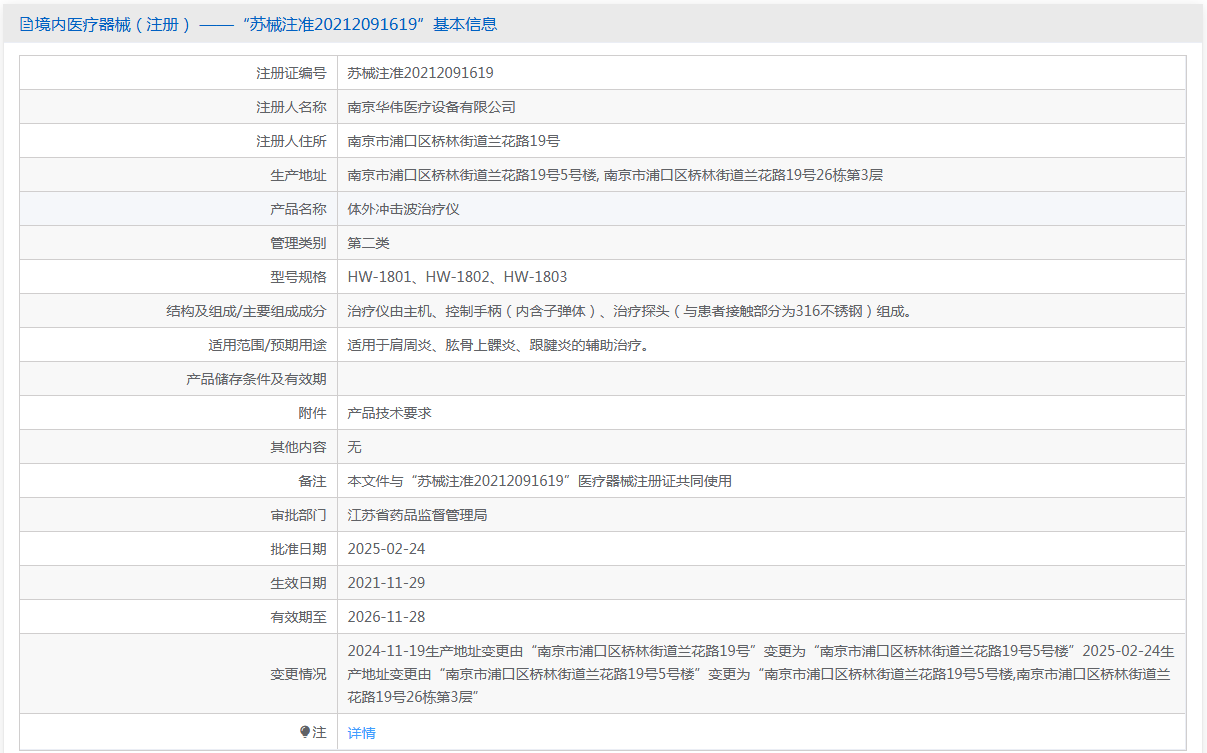Click the 结构及组成/主要组成成分 label
Viewport: 1207px width, 753px height.
click(x=246, y=311)
